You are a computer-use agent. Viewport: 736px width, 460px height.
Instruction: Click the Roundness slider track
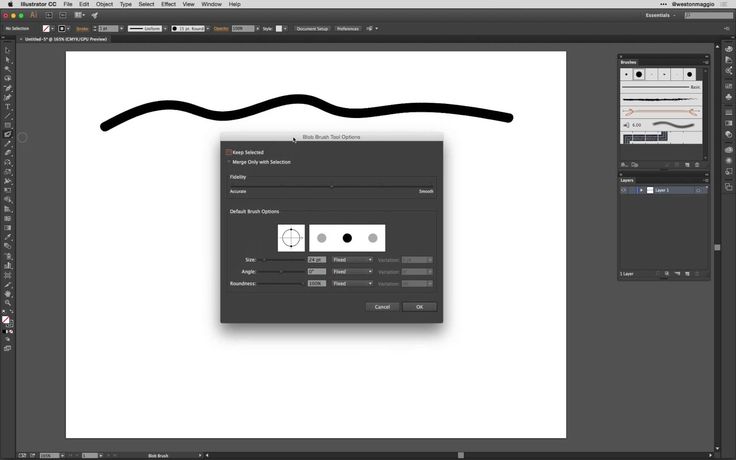click(x=282, y=284)
